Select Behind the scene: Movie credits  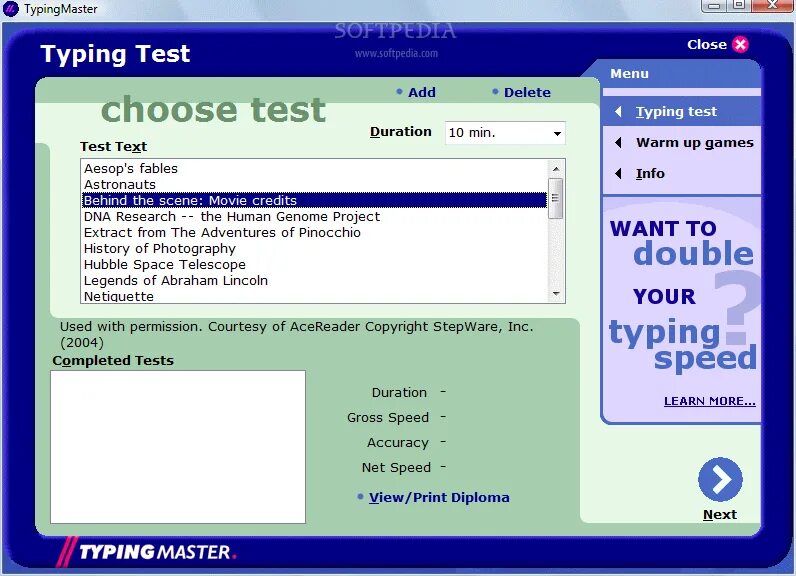(314, 200)
